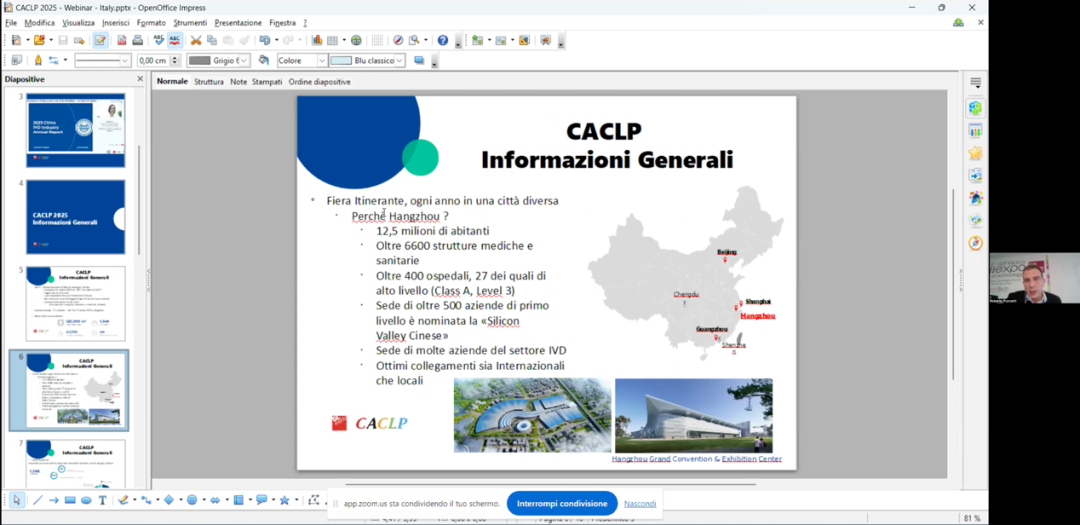Click the Zoom magnifier icon
Screen dimensions: 1080x525
coord(414,40)
